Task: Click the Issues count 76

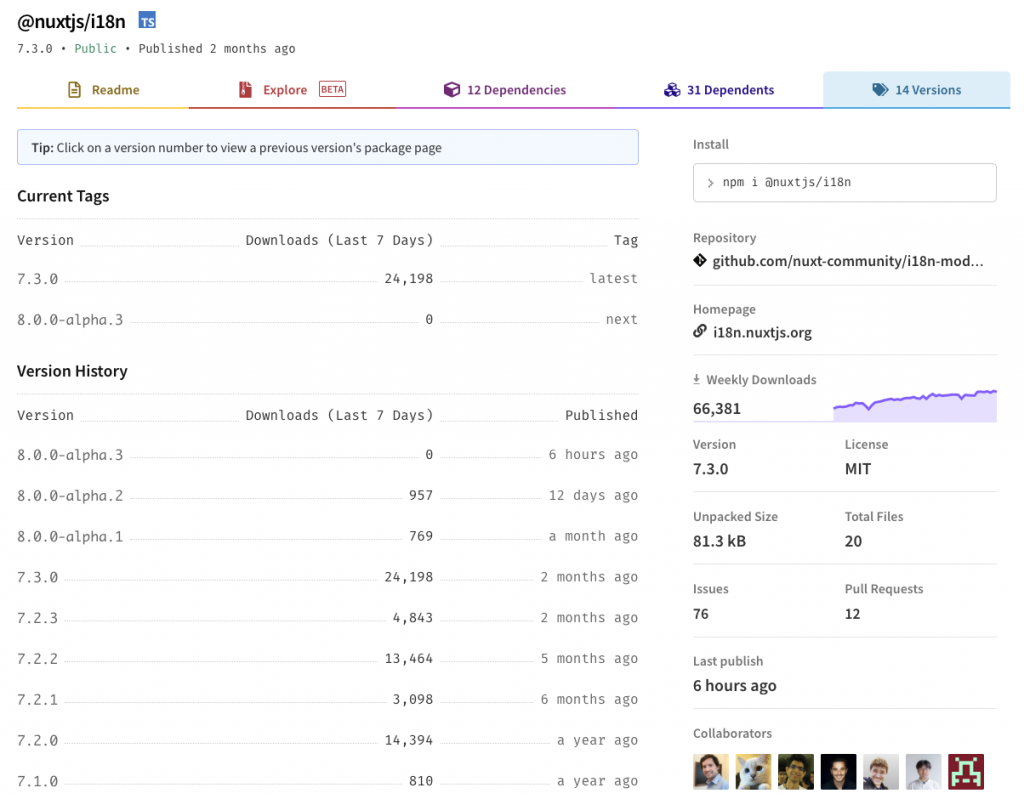Action: pyautogui.click(x=701, y=613)
